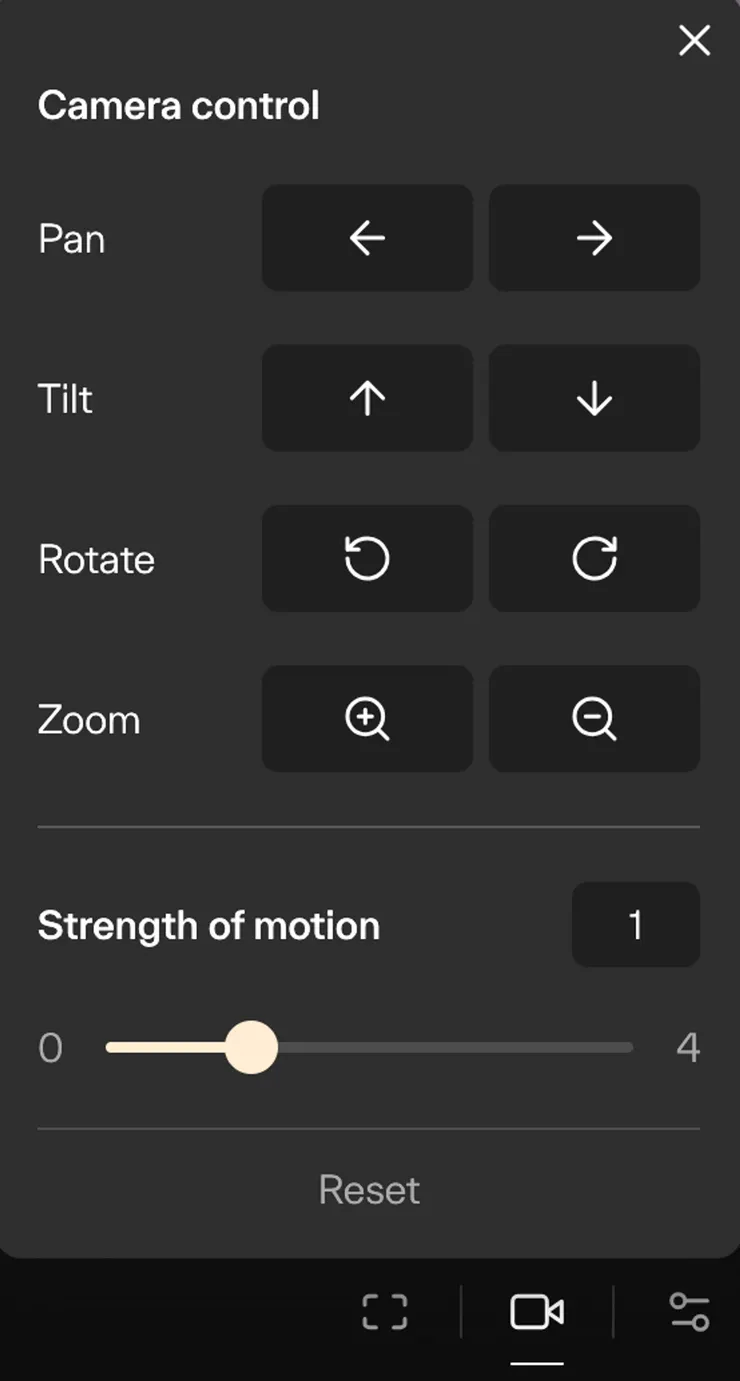Zoom the camera out
The width and height of the screenshot is (740, 1381).
[594, 718]
